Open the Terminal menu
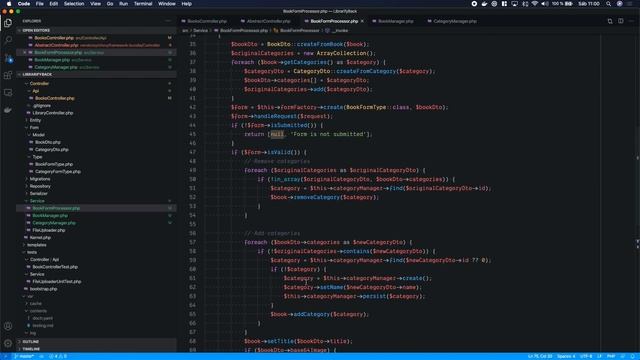 click(x=143, y=4)
